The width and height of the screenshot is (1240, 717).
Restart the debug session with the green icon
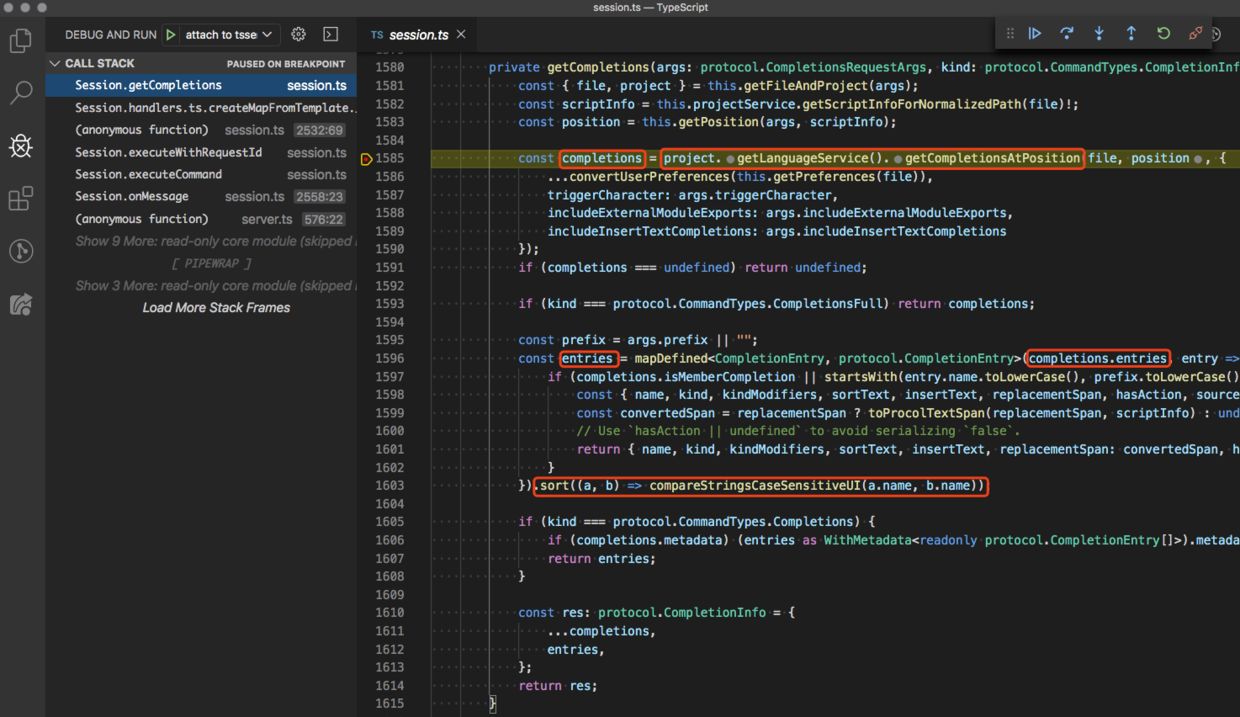(1163, 34)
